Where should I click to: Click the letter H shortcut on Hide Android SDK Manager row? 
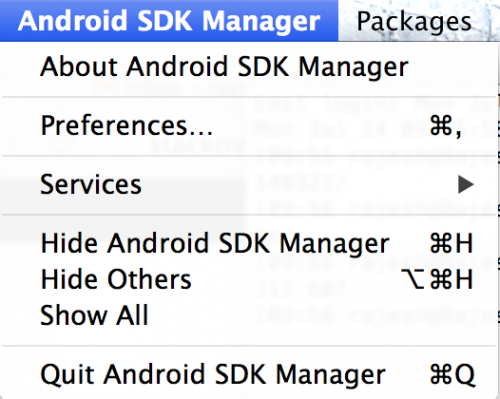[464, 243]
